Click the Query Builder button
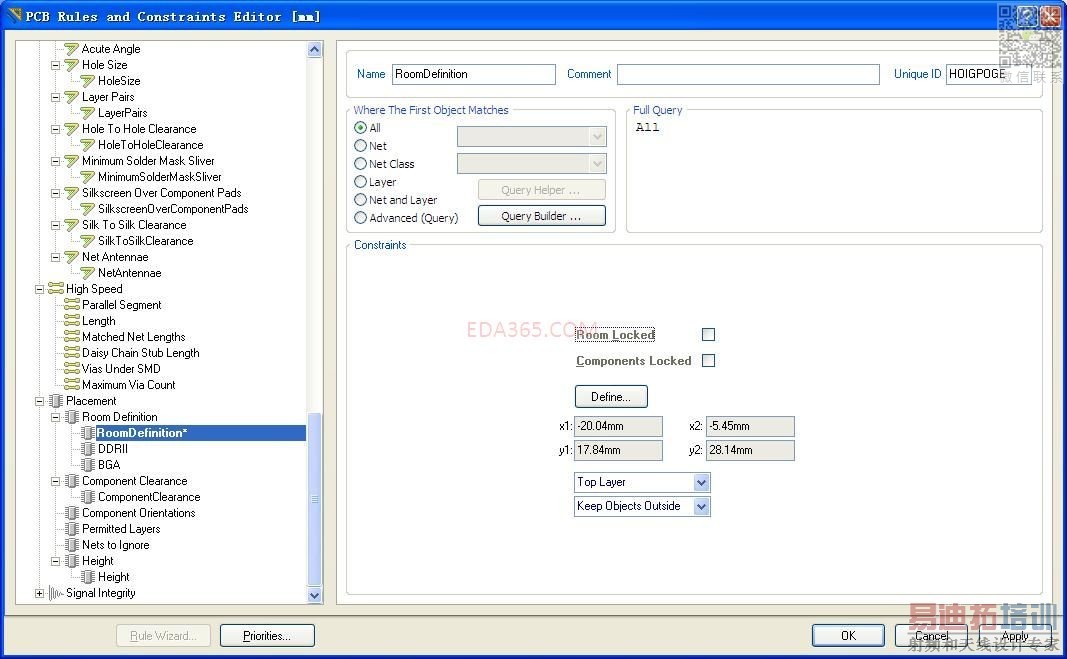The image size is (1067, 659). (542, 216)
